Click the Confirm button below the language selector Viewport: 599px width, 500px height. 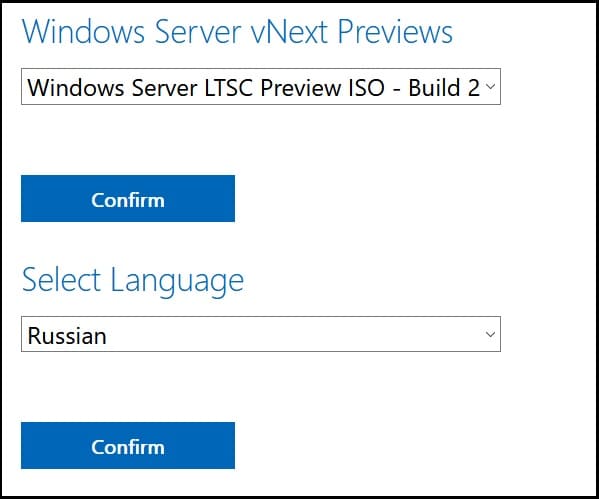pyautogui.click(x=128, y=445)
